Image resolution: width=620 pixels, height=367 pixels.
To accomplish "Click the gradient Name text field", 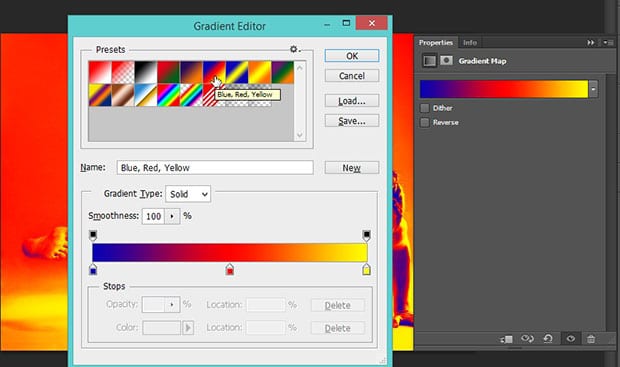I will point(215,168).
